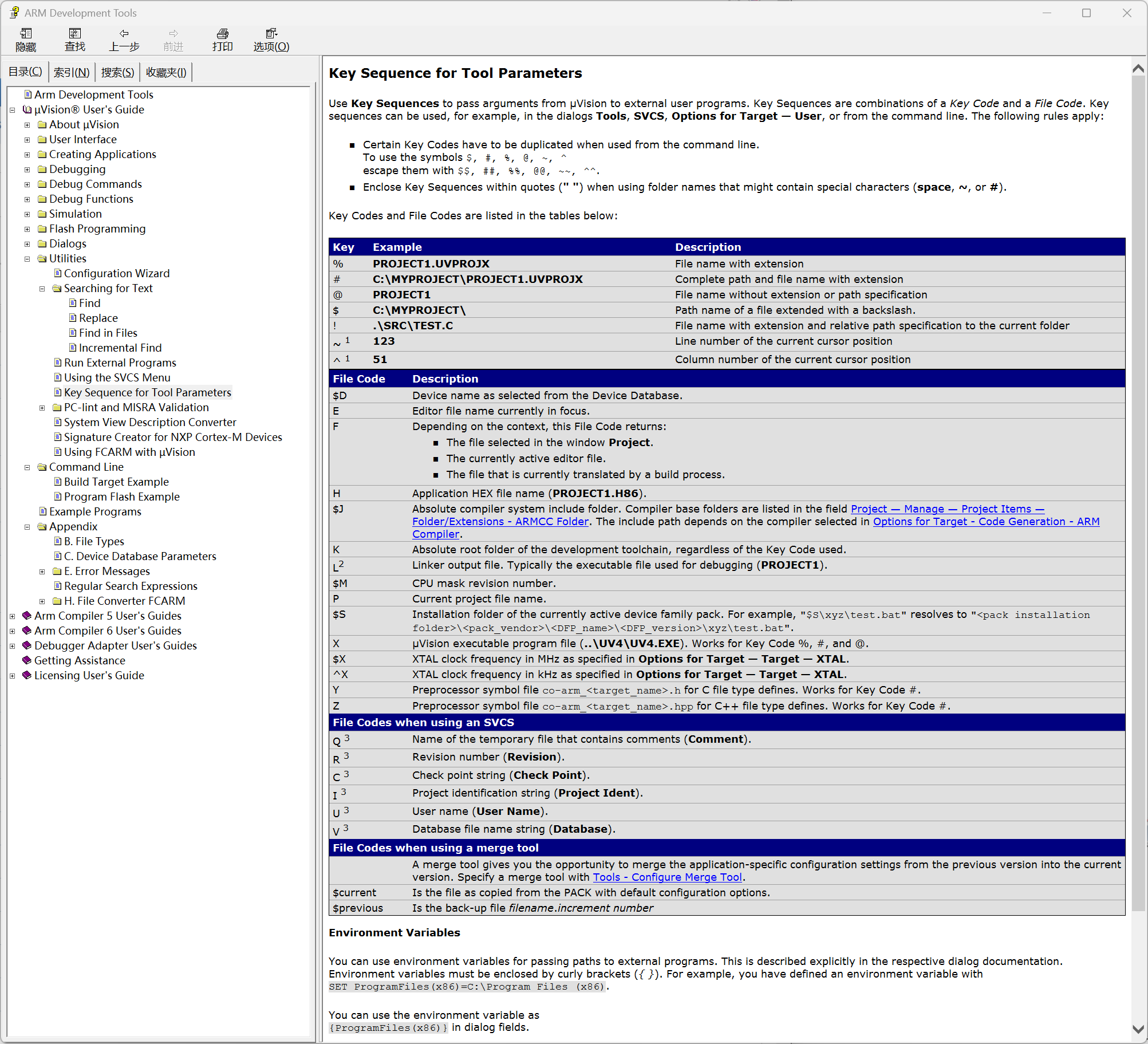Click the Utilities open folder icon

pos(42,258)
